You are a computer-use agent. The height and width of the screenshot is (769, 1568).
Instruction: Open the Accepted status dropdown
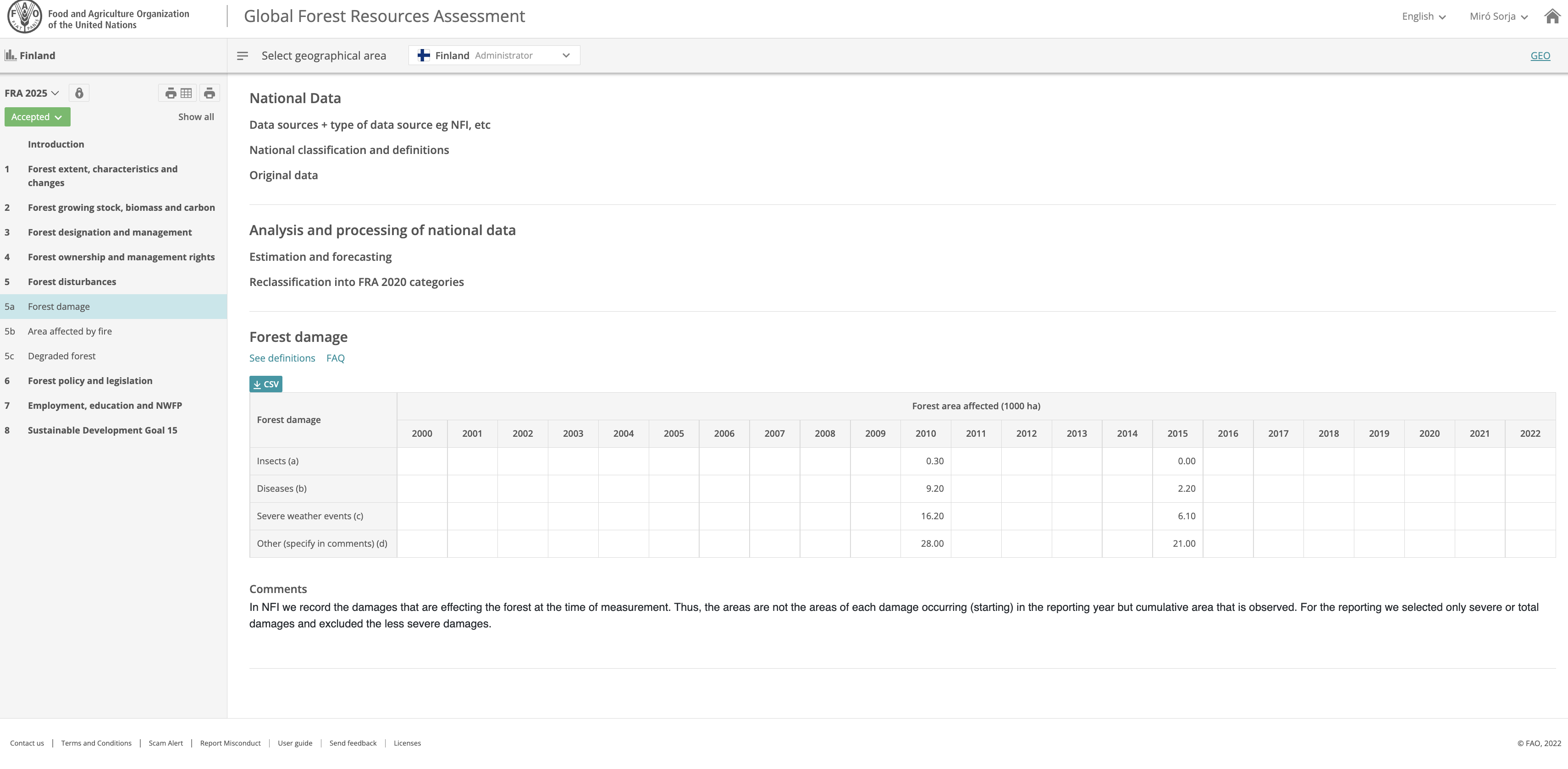37,116
